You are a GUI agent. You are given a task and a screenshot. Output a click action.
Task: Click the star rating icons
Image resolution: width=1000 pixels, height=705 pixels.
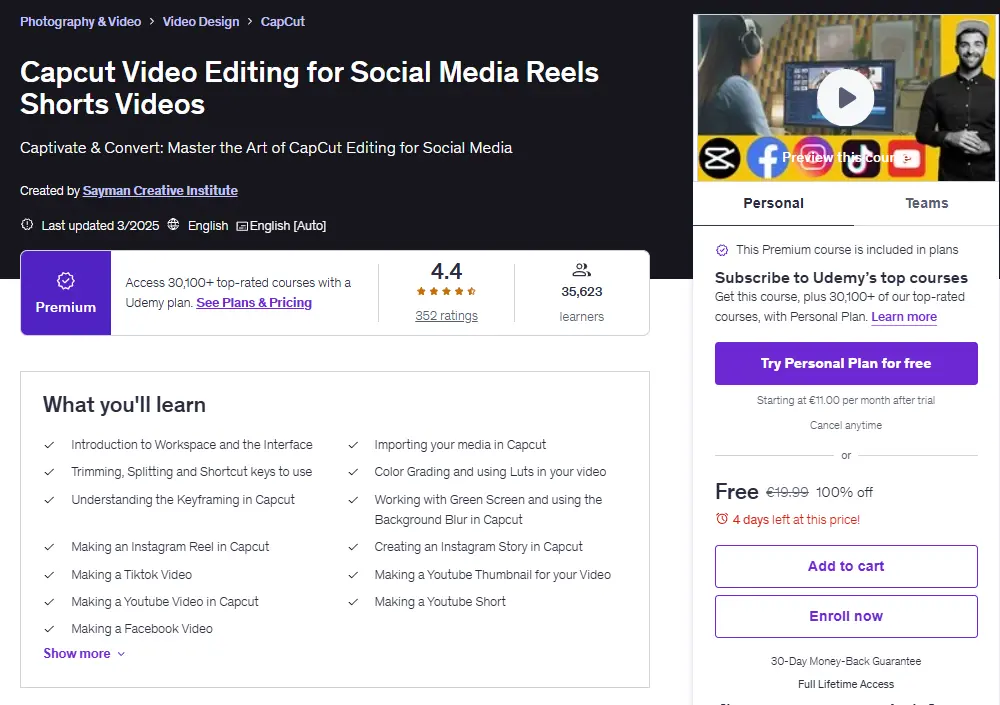click(x=446, y=292)
